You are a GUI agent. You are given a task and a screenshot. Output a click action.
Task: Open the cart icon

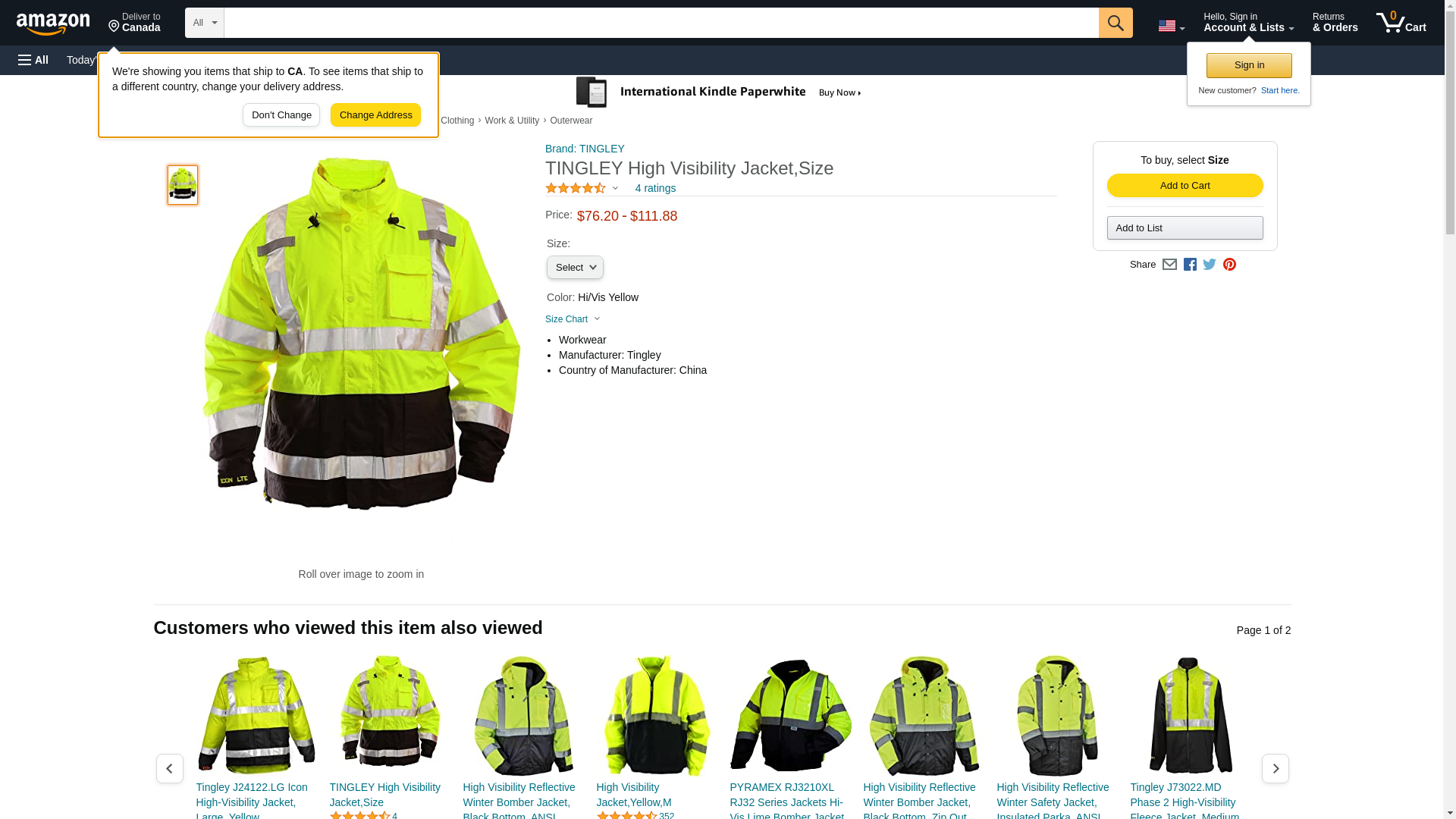[x=1401, y=23]
